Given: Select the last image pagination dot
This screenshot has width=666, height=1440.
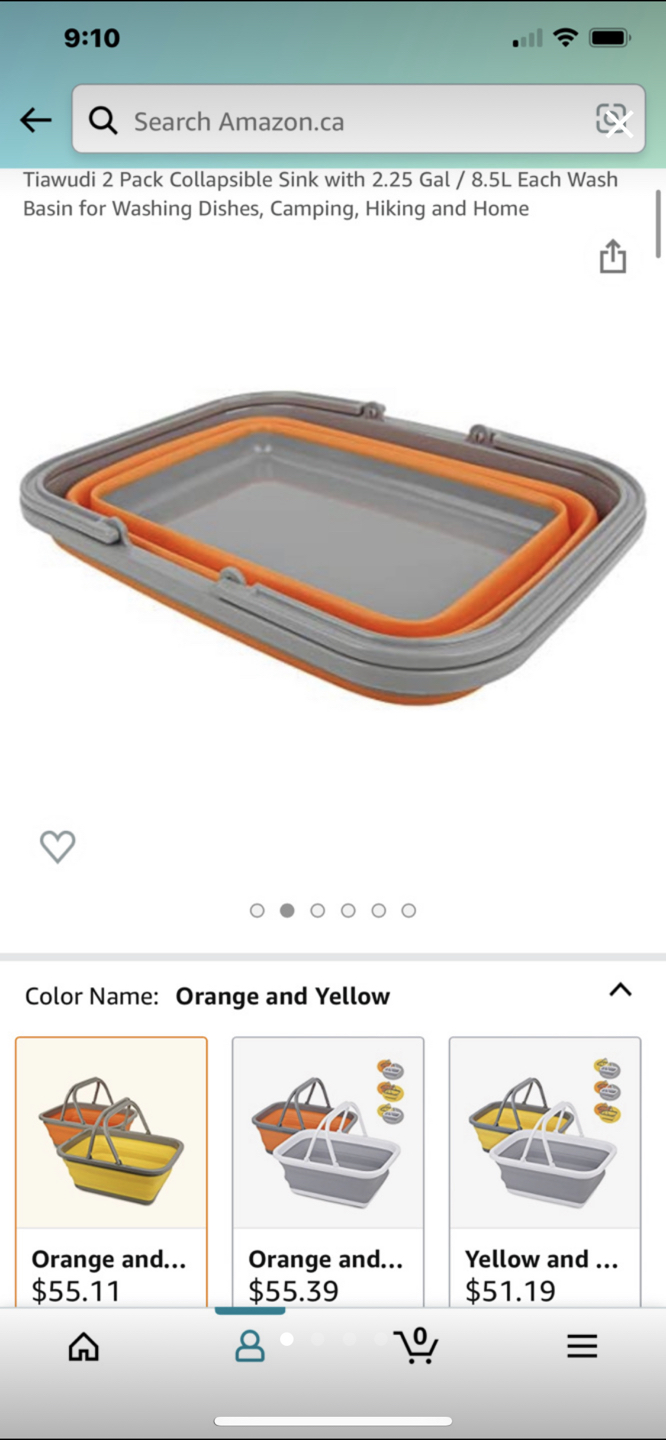Looking at the screenshot, I should tap(409, 910).
